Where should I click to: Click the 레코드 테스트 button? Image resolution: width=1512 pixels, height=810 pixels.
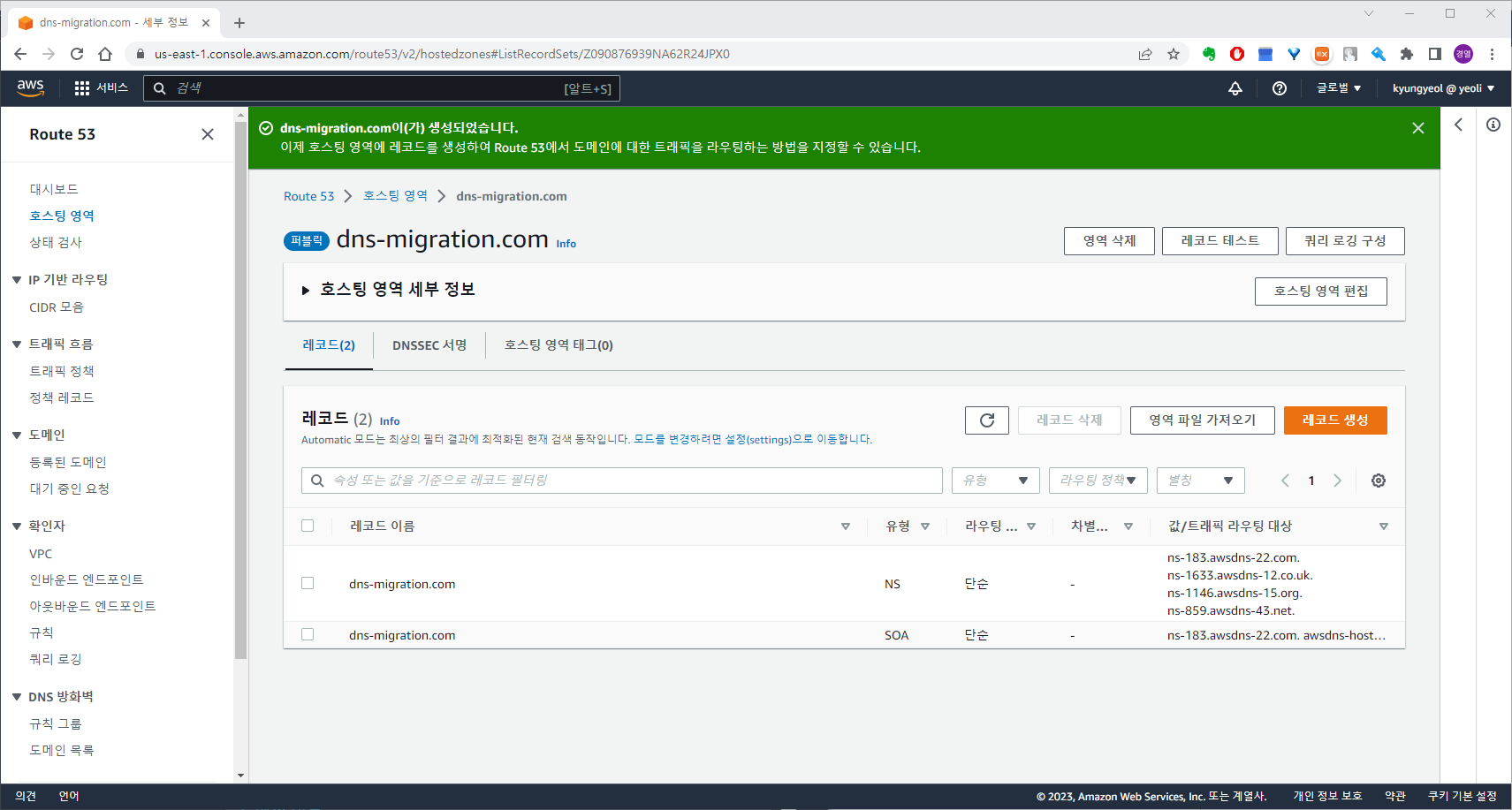[x=1220, y=241]
